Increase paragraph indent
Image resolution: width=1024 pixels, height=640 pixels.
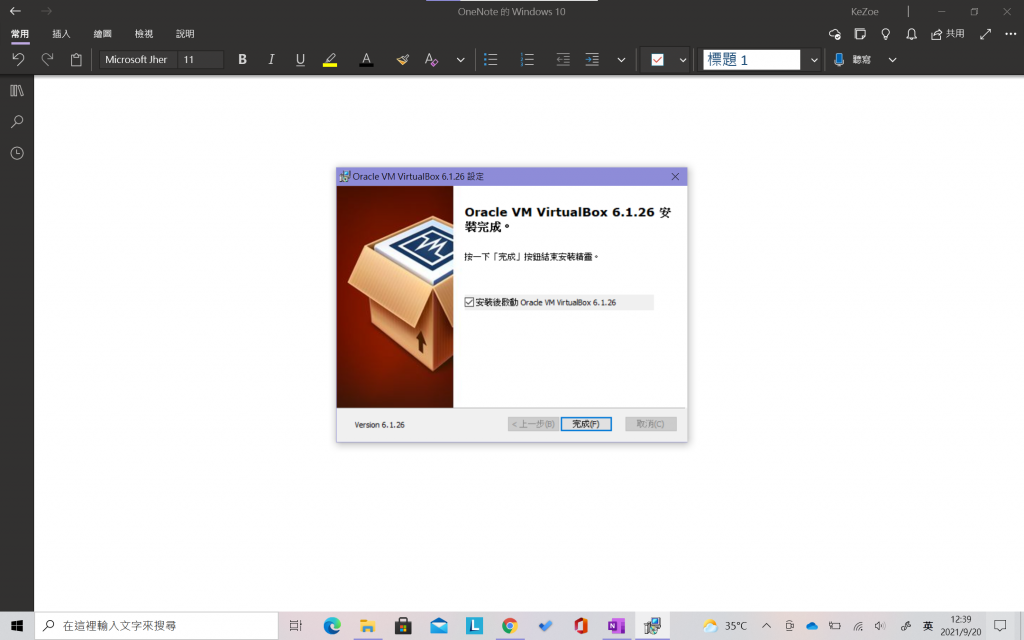[592, 59]
